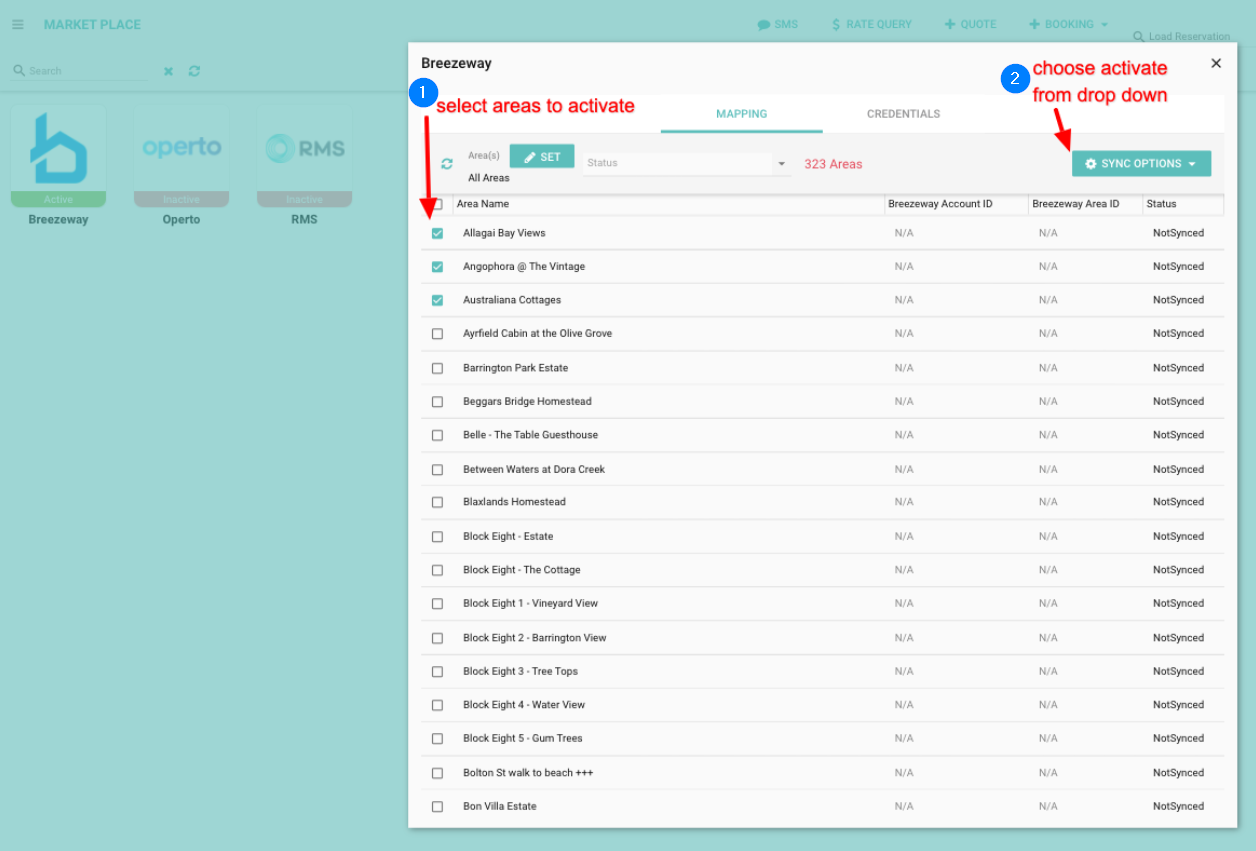This screenshot has height=851, width=1256.
Task: Select the Mapping tab
Action: point(741,114)
